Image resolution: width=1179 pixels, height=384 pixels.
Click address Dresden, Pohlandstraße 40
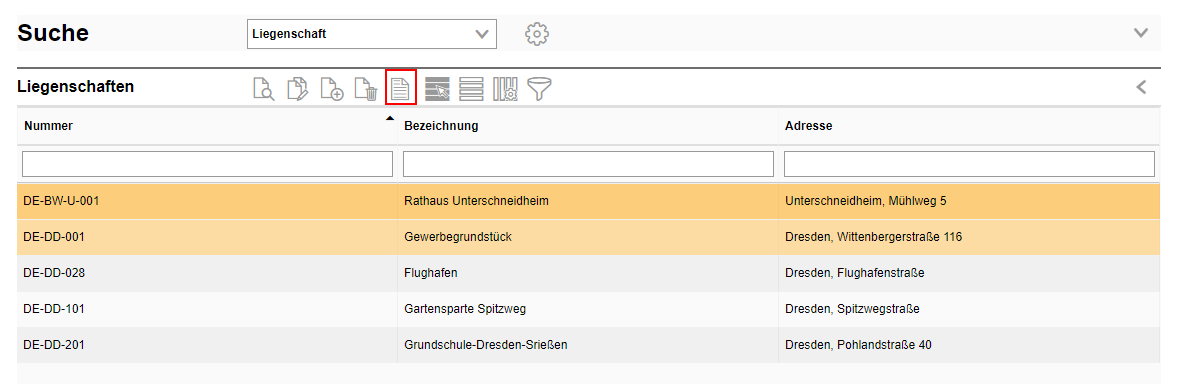pos(859,345)
